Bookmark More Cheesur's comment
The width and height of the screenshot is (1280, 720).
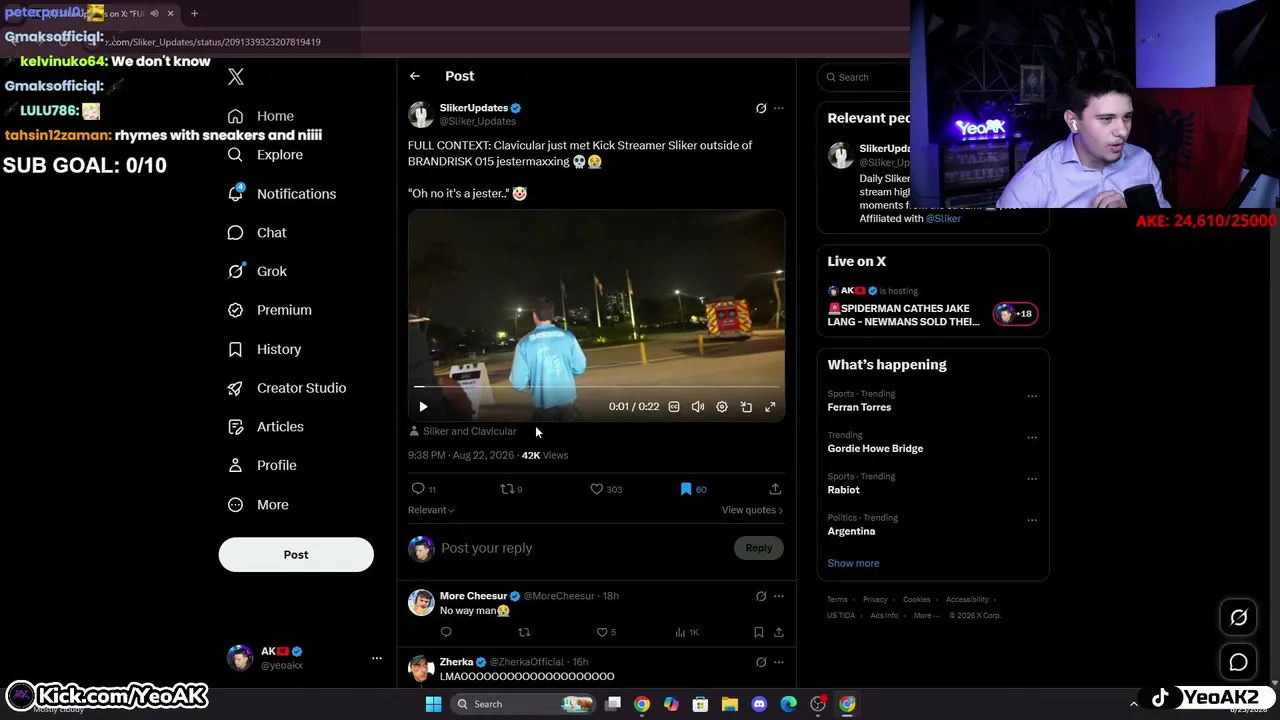[759, 632]
